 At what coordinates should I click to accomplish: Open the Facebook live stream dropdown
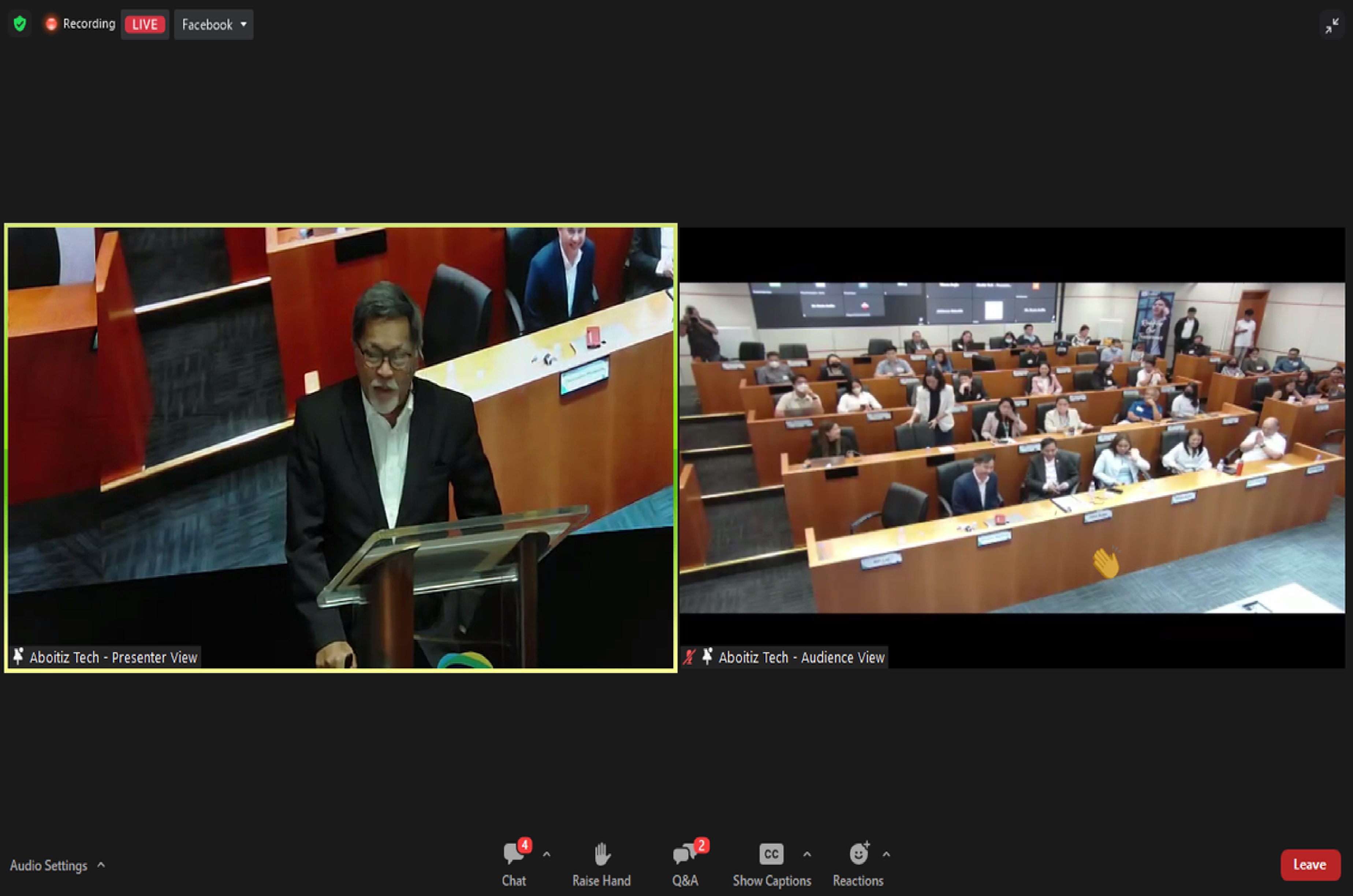(x=214, y=25)
